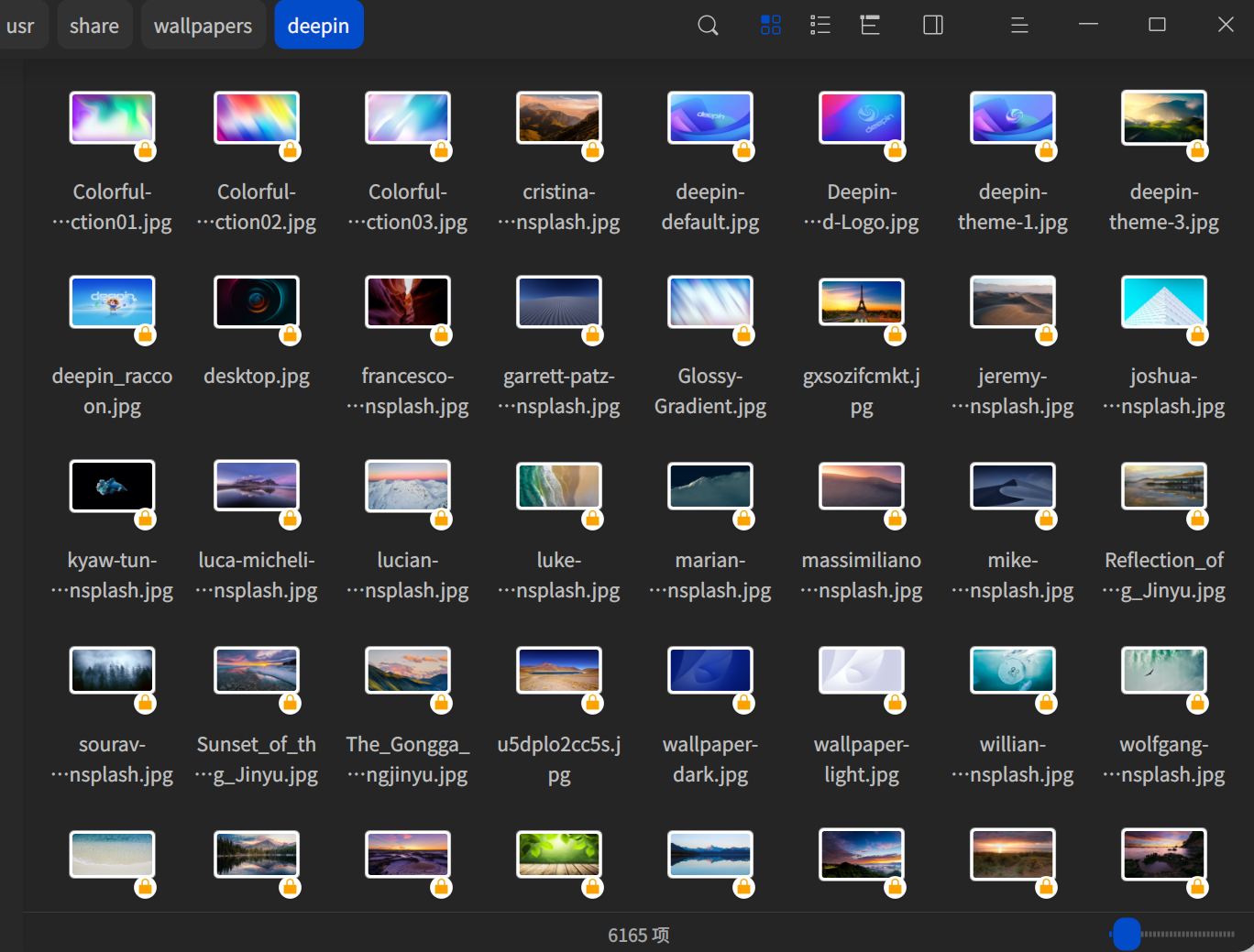Select the desktop.jpg thumbnail

click(x=257, y=302)
